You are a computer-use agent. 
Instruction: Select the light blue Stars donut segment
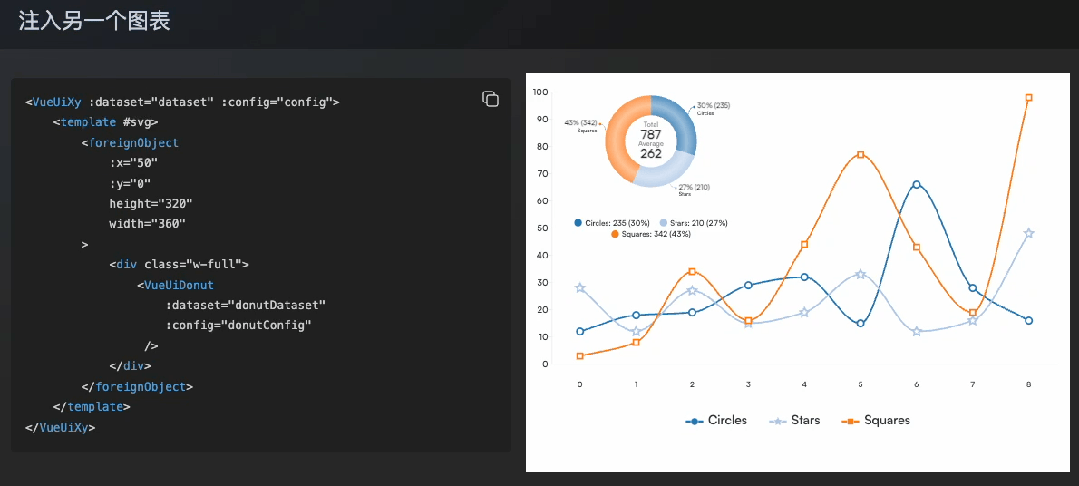point(670,170)
